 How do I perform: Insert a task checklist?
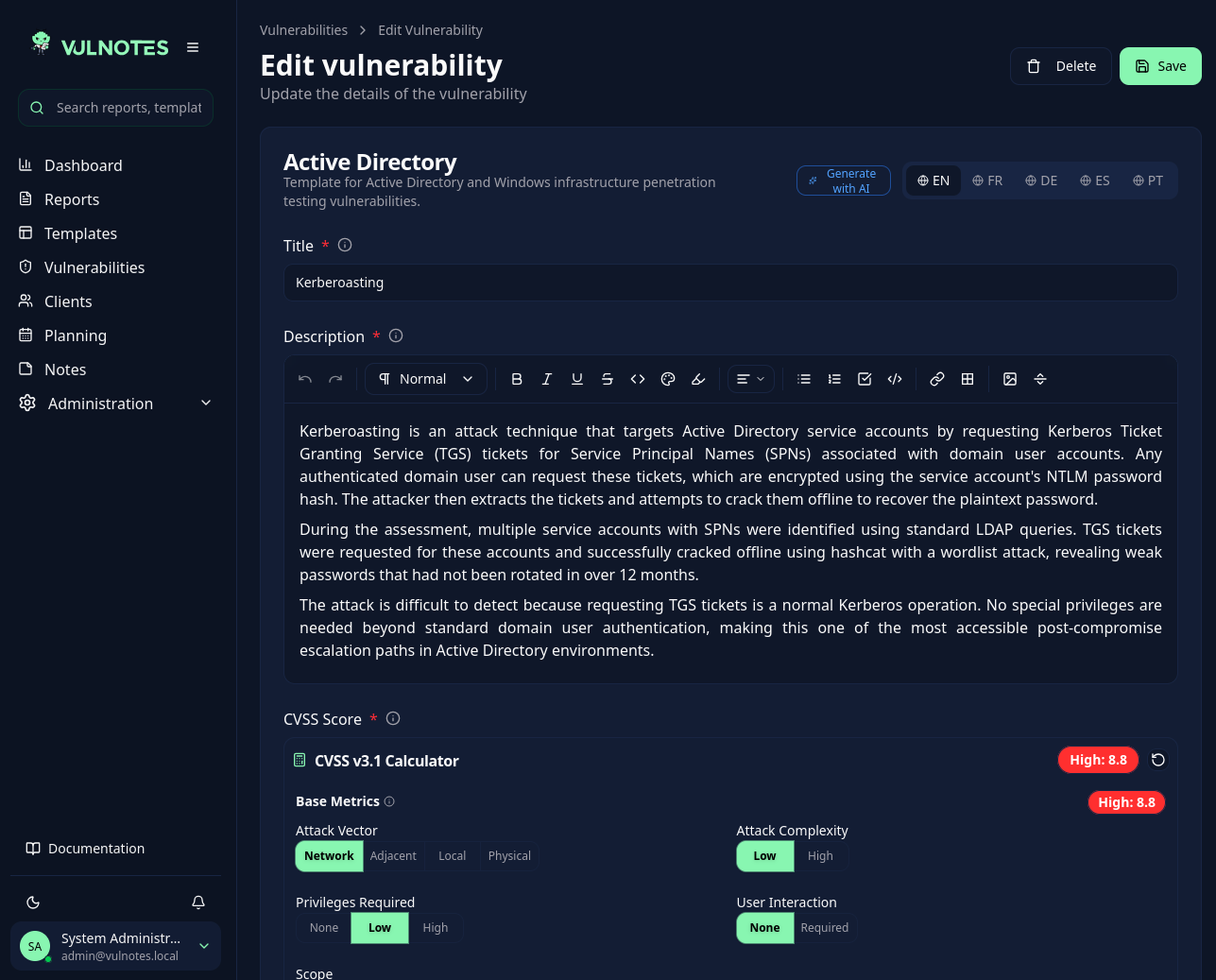tap(865, 379)
